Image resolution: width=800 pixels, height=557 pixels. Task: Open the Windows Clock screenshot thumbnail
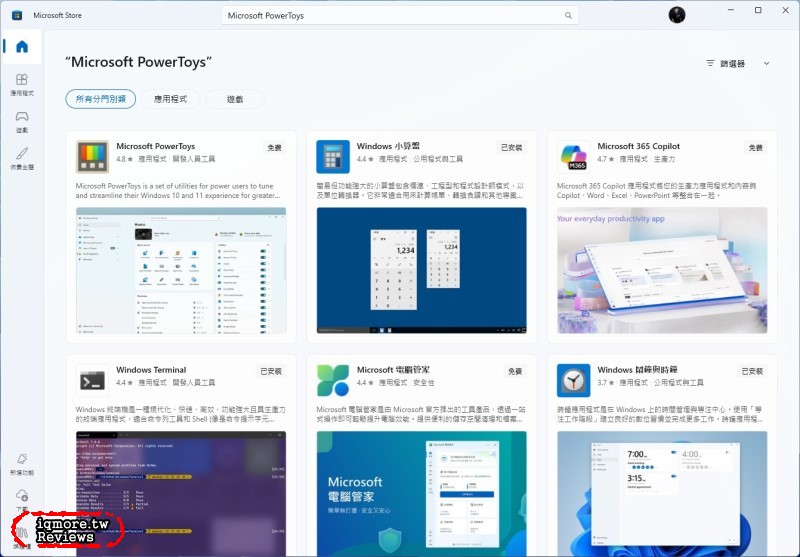[x=662, y=494]
